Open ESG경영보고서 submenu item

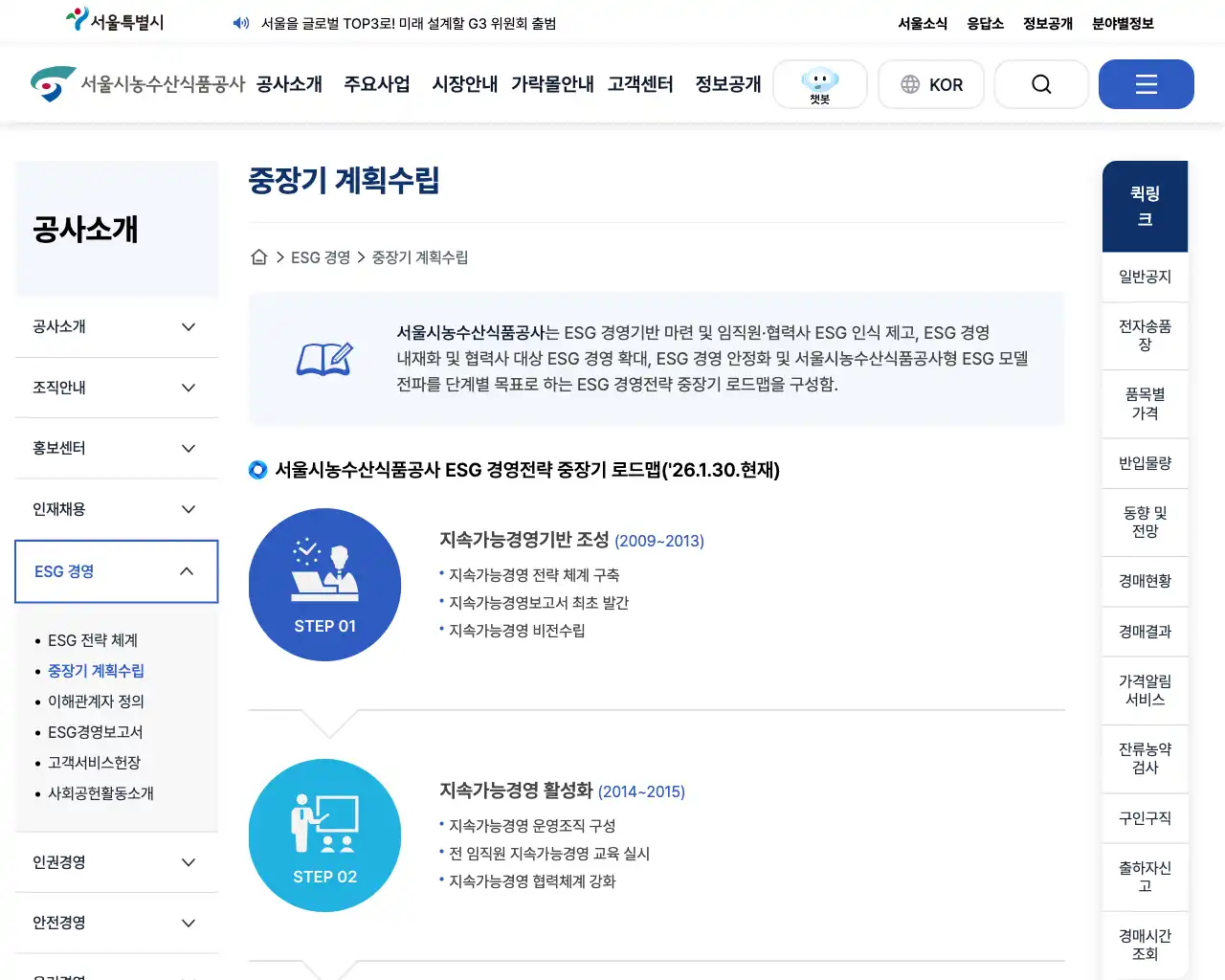(95, 732)
